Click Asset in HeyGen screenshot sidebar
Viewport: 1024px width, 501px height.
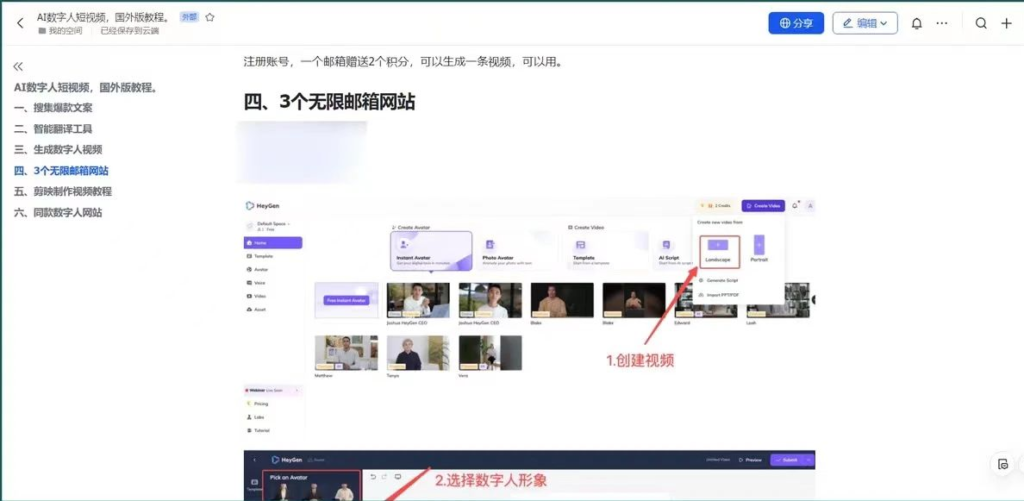tap(256, 309)
